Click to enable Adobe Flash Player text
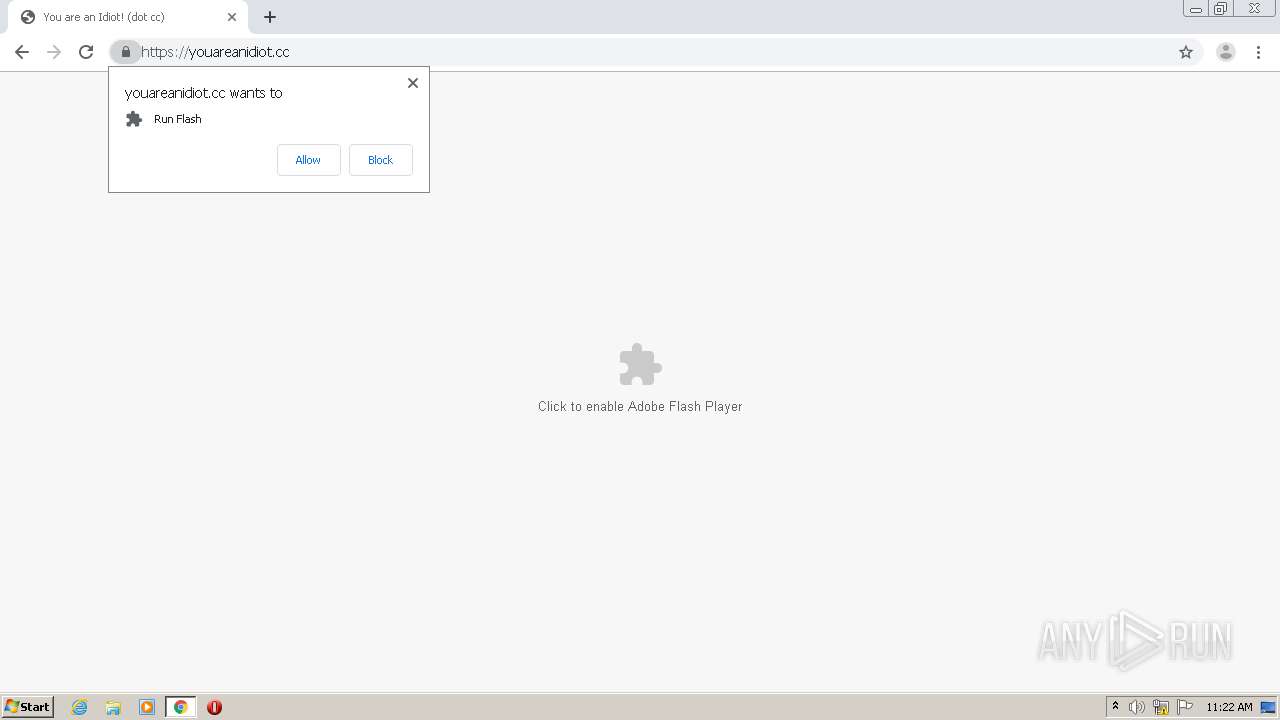The width and height of the screenshot is (1280, 720). (640, 406)
